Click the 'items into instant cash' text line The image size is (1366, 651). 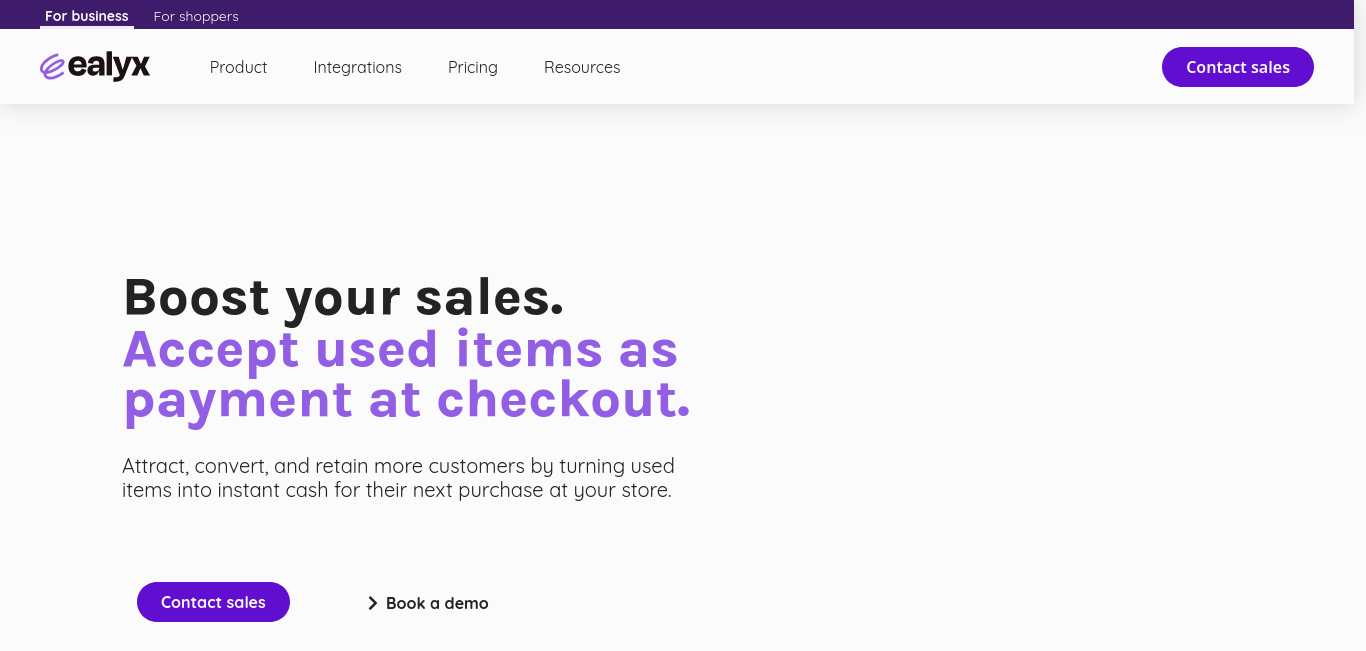397,491
